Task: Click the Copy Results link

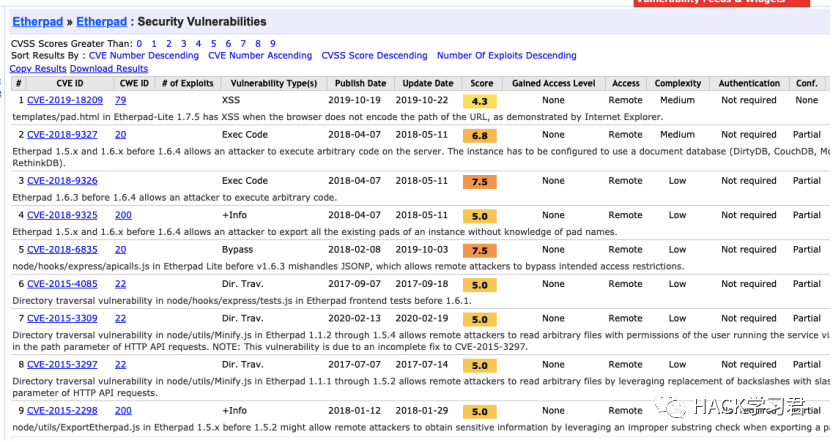Action: [38, 68]
